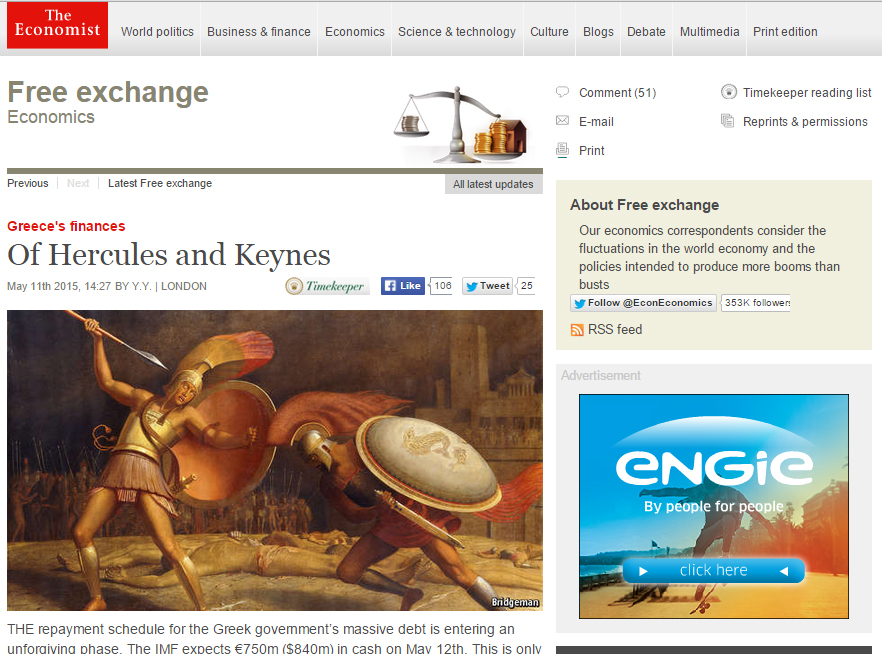This screenshot has width=882, height=654.
Task: Click the E-mail envelope icon
Action: (x=562, y=120)
